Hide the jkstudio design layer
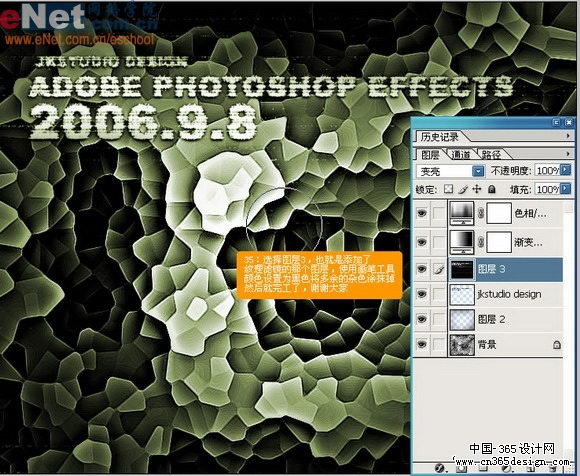The image size is (580, 476). click(x=421, y=294)
